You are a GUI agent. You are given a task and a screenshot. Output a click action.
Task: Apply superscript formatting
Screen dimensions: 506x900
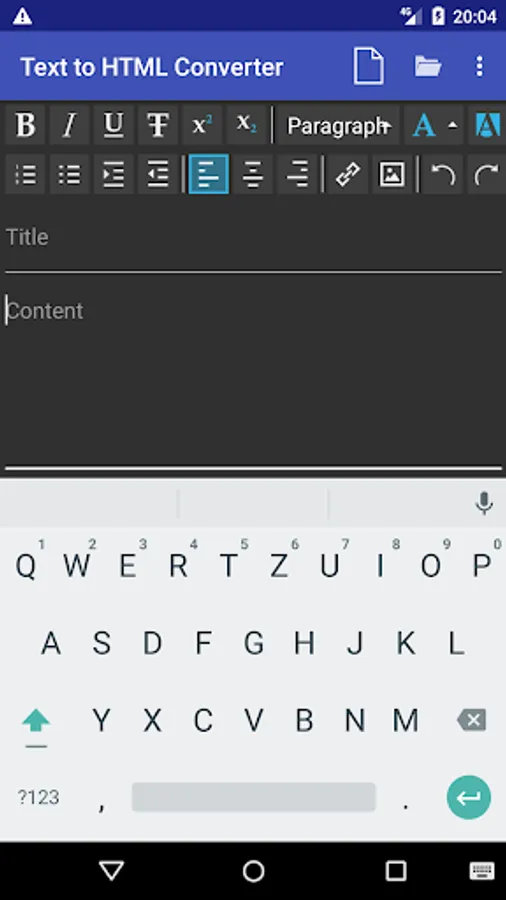(202, 125)
